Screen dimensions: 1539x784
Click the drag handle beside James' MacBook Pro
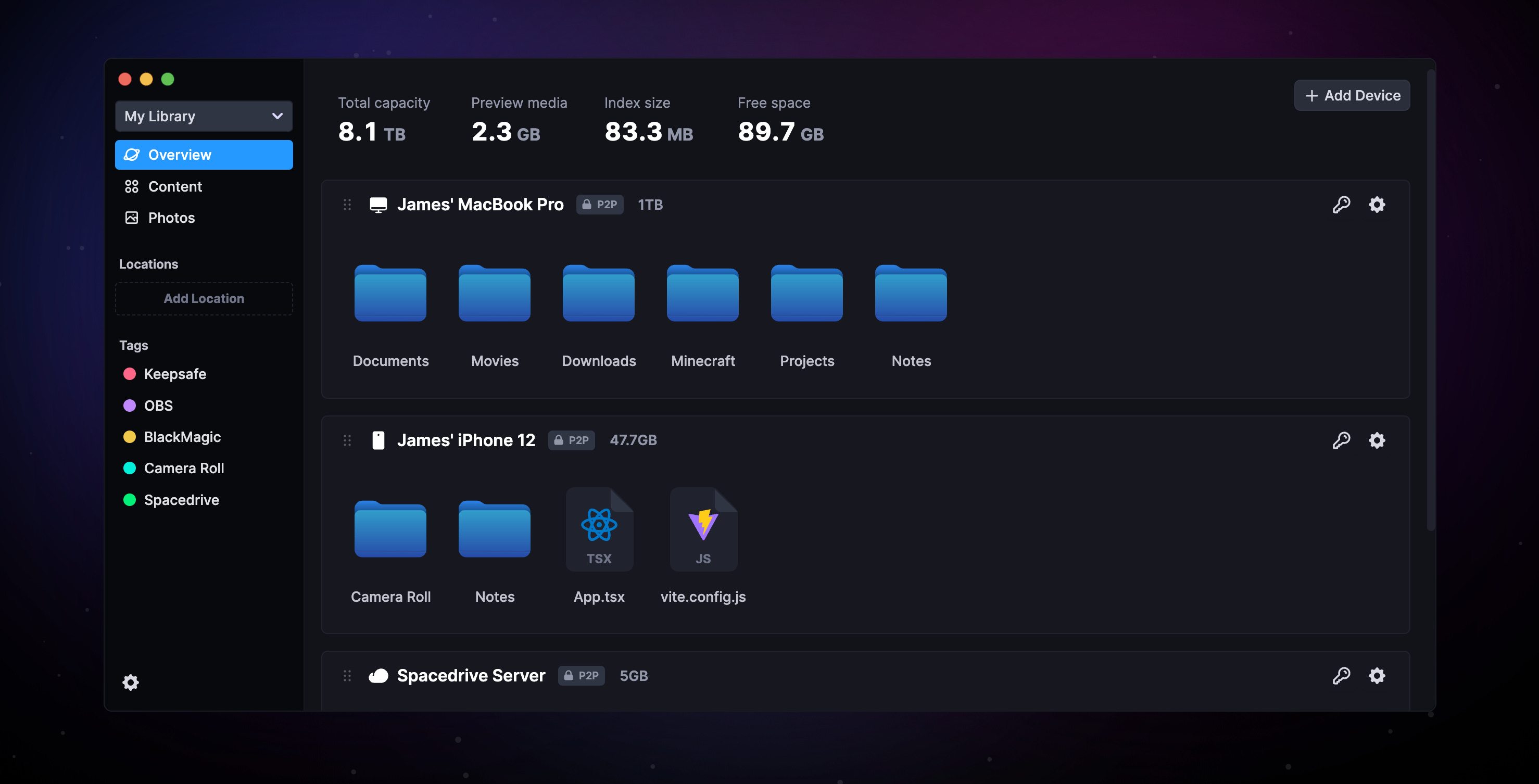(347, 205)
